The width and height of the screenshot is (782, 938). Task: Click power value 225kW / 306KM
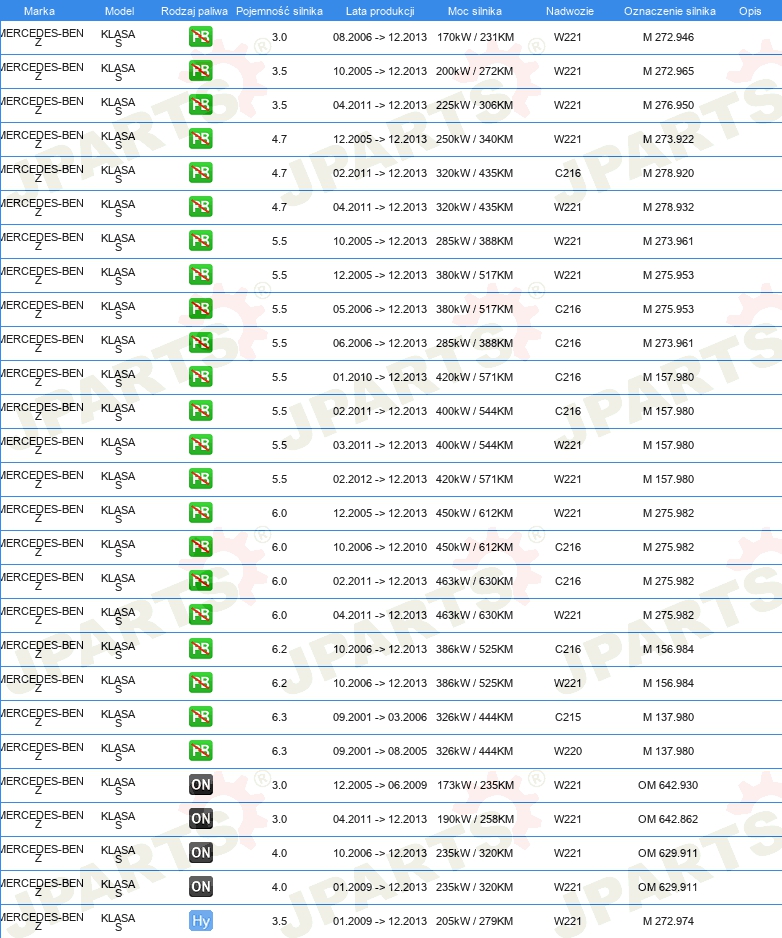(474, 105)
